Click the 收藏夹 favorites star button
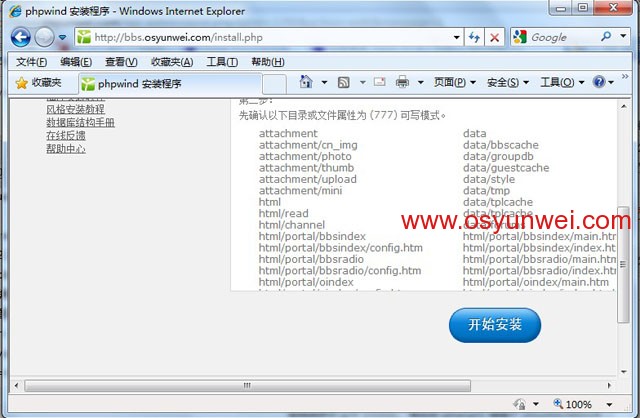The height and width of the screenshot is (418, 640). 38,83
